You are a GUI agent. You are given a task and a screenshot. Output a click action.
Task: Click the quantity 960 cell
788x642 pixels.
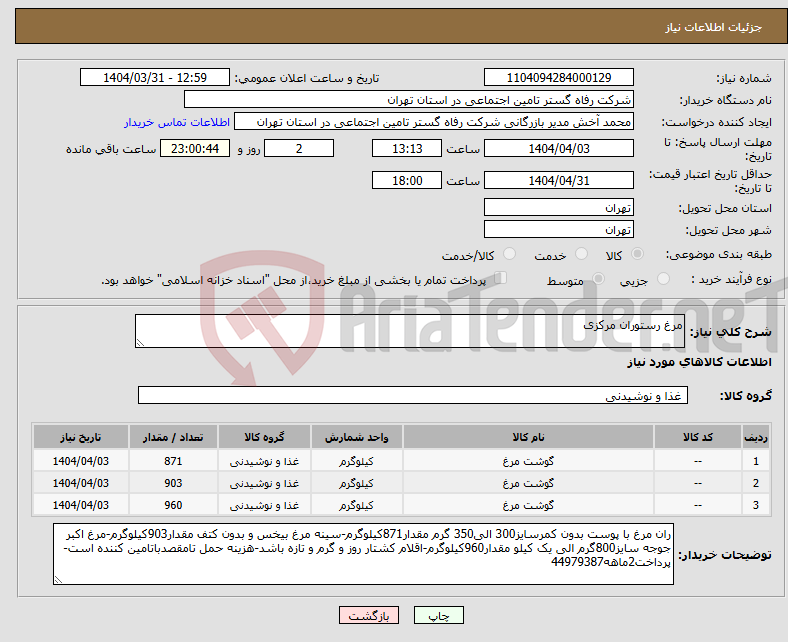point(173,505)
